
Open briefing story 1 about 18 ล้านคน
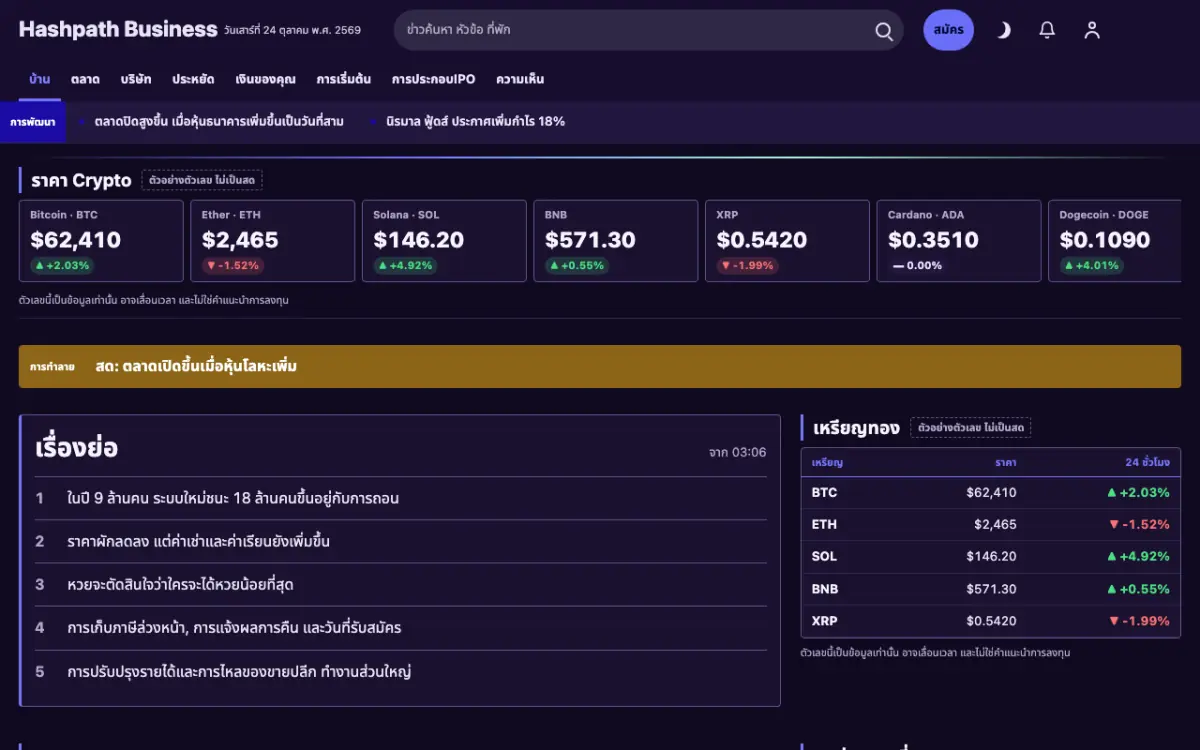pos(401,498)
